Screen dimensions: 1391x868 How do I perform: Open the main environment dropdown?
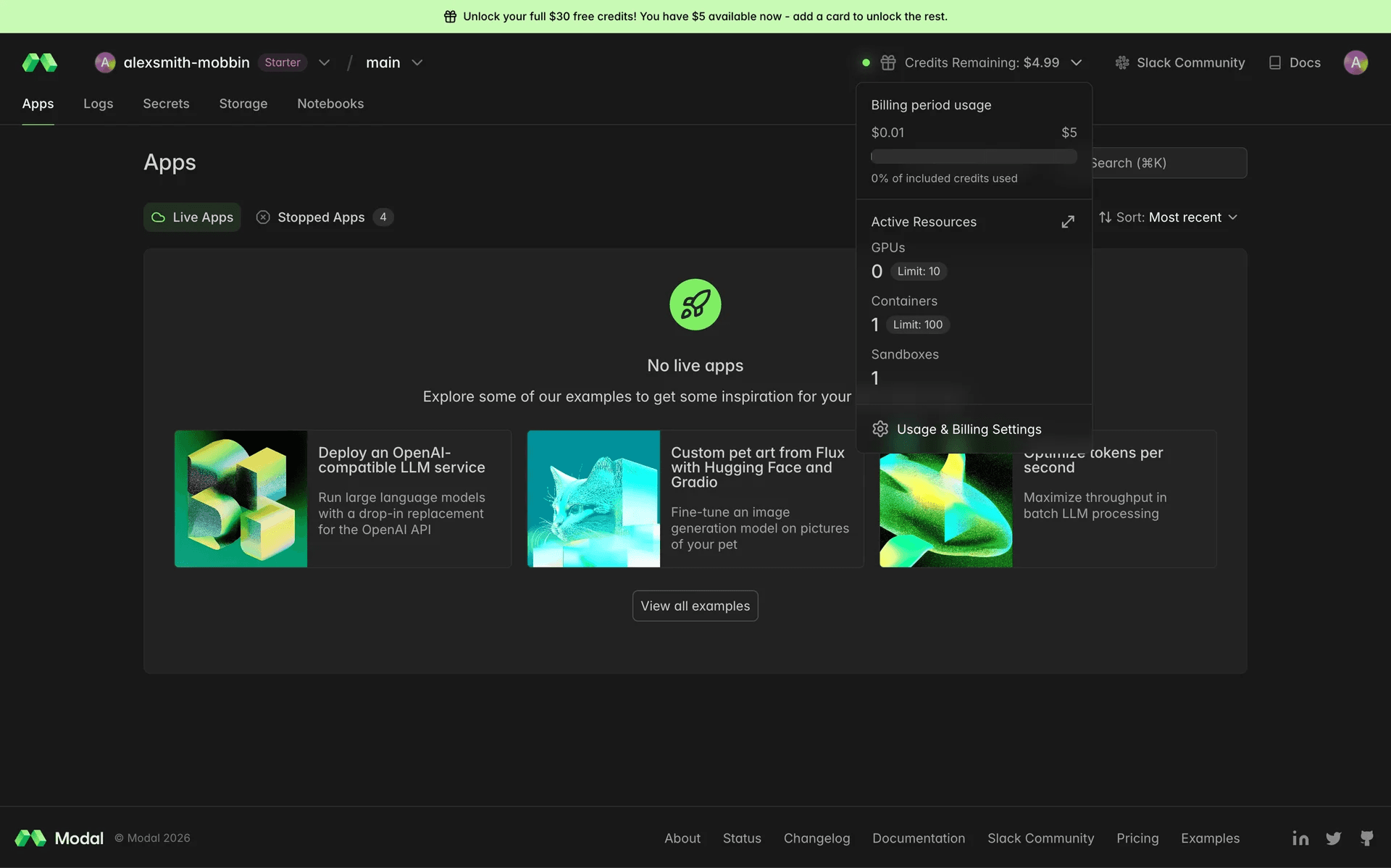(x=417, y=62)
